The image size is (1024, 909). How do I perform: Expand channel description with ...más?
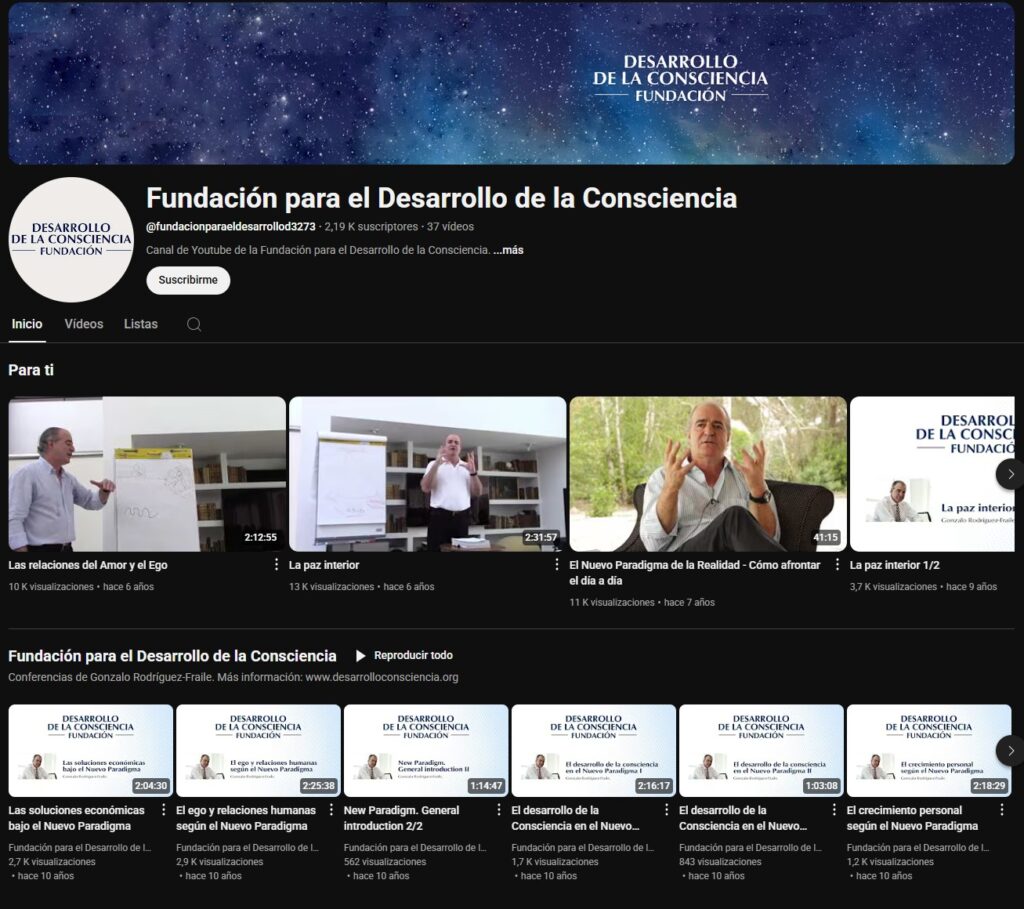(508, 250)
